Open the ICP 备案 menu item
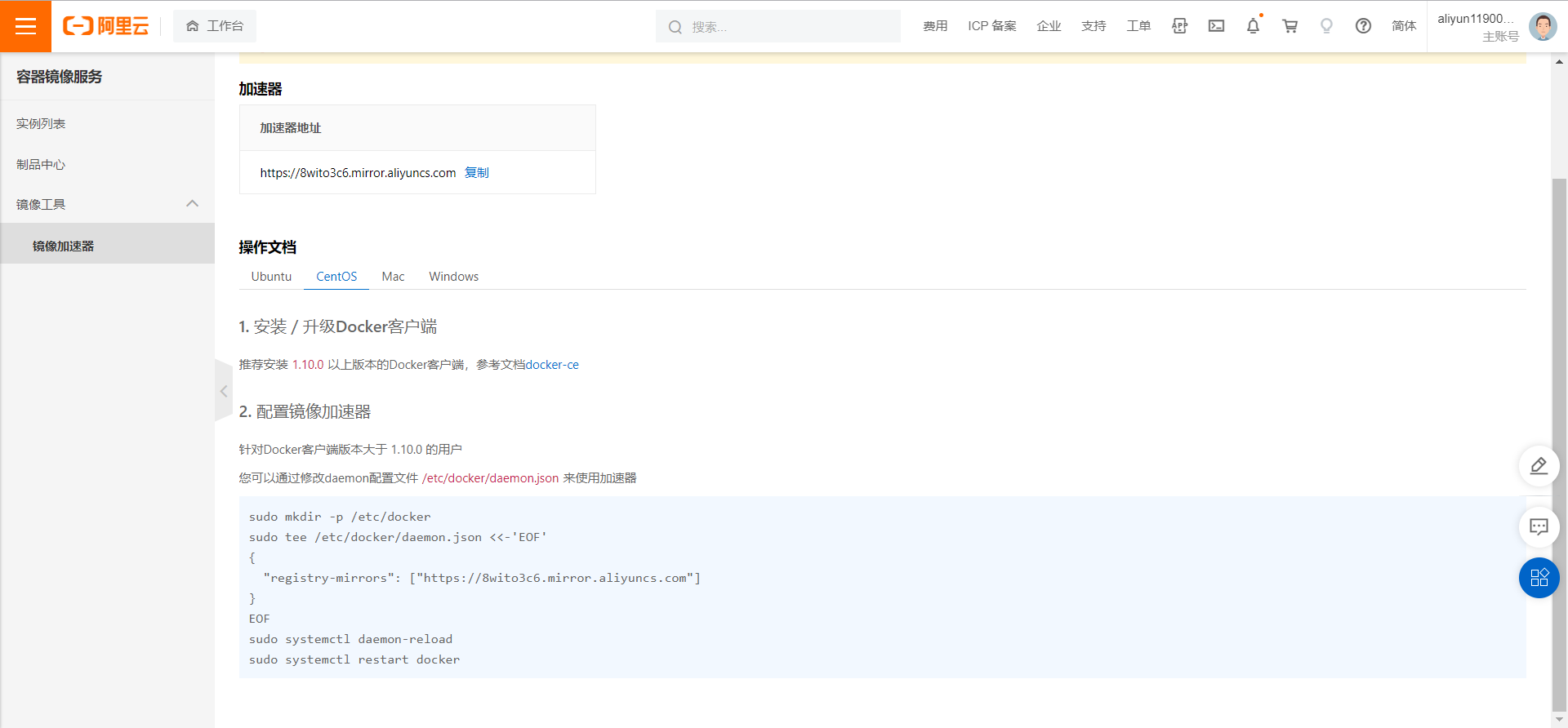This screenshot has height=728, width=1568. point(992,26)
